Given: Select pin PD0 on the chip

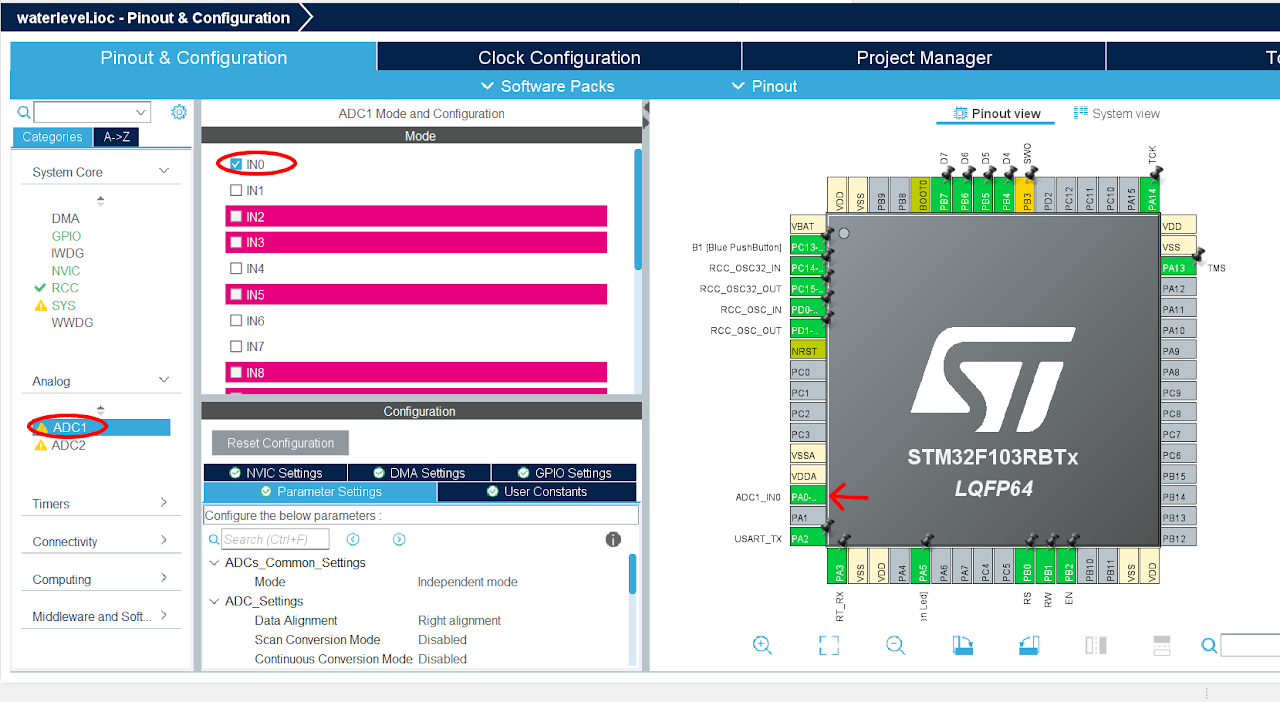Looking at the screenshot, I should point(808,309).
